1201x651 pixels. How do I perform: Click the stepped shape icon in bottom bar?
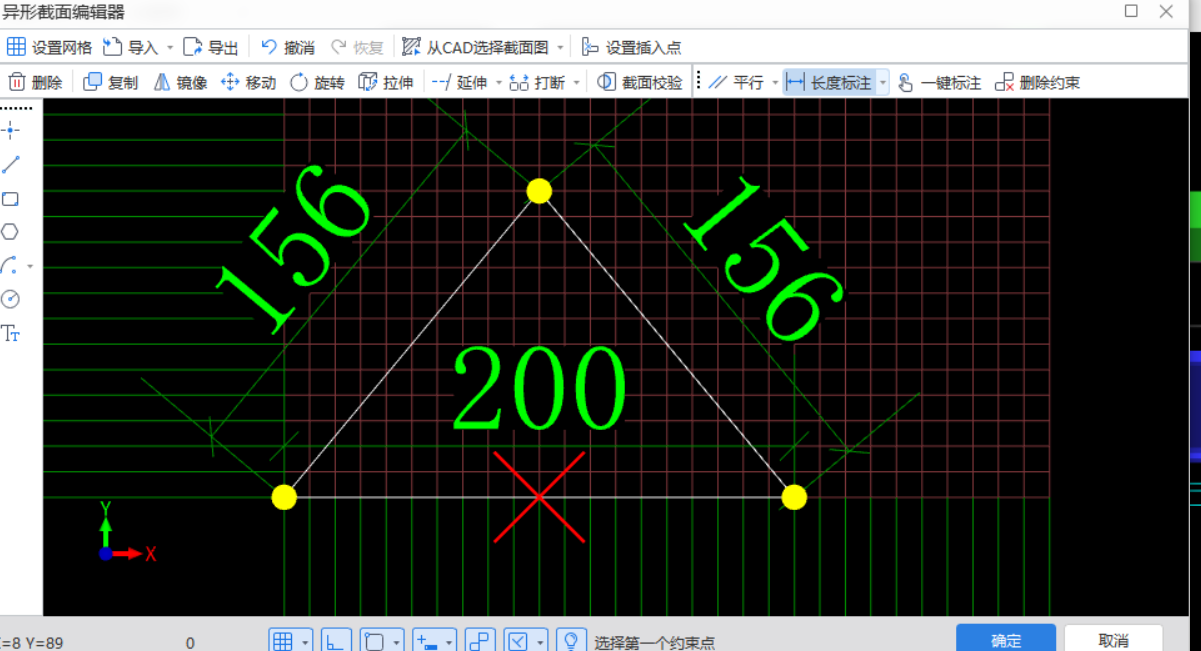click(481, 641)
